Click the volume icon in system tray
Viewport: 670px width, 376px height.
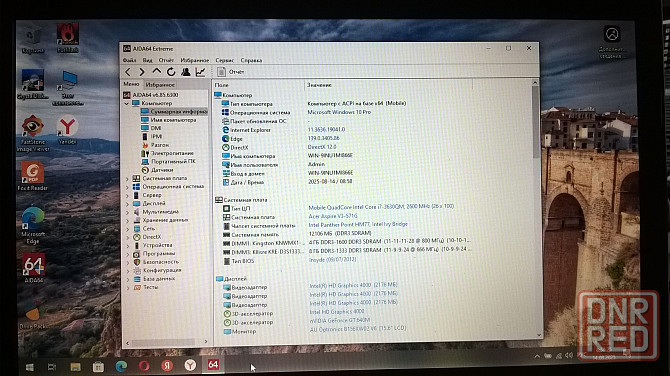tap(569, 355)
